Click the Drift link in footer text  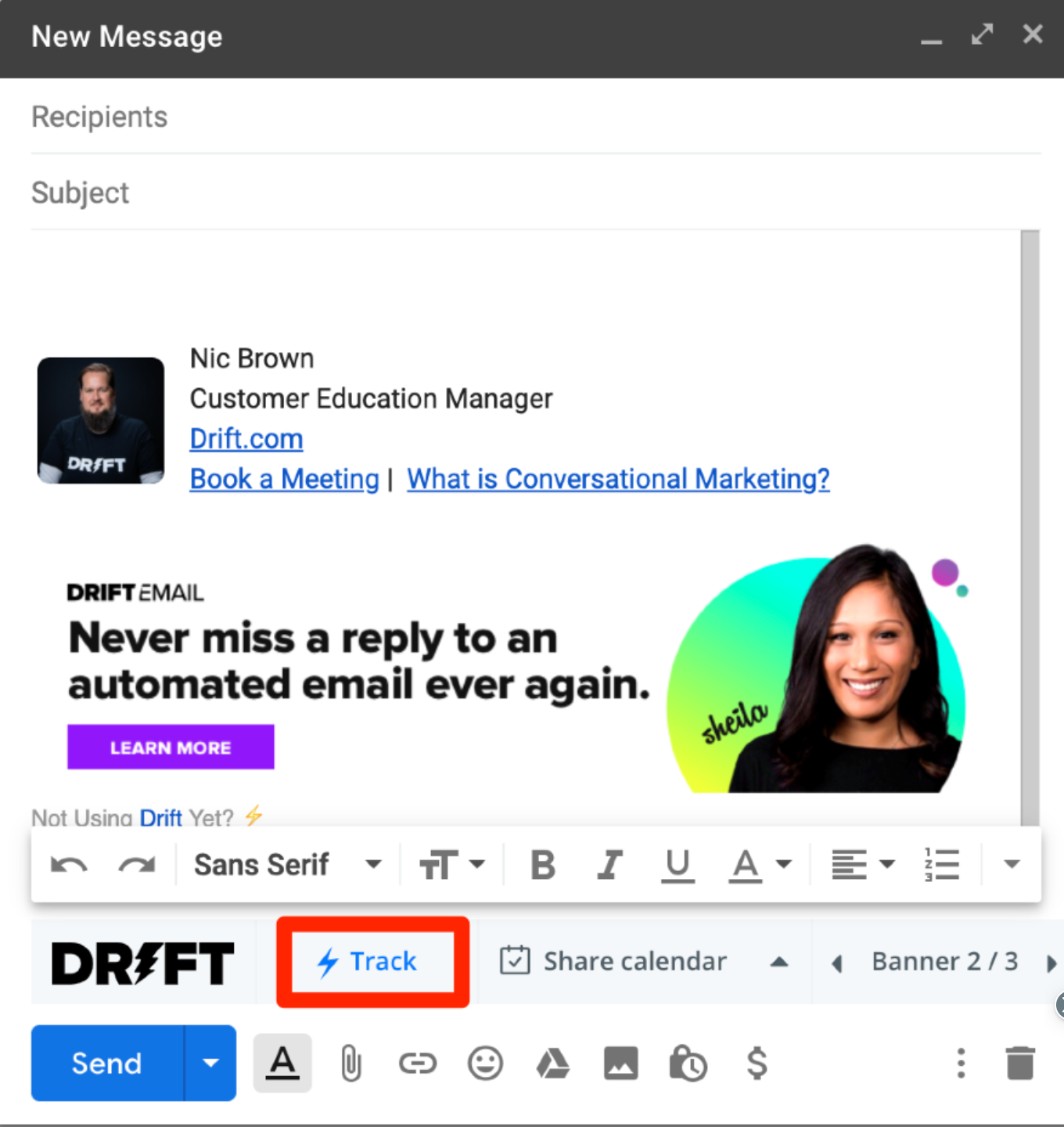click(161, 817)
